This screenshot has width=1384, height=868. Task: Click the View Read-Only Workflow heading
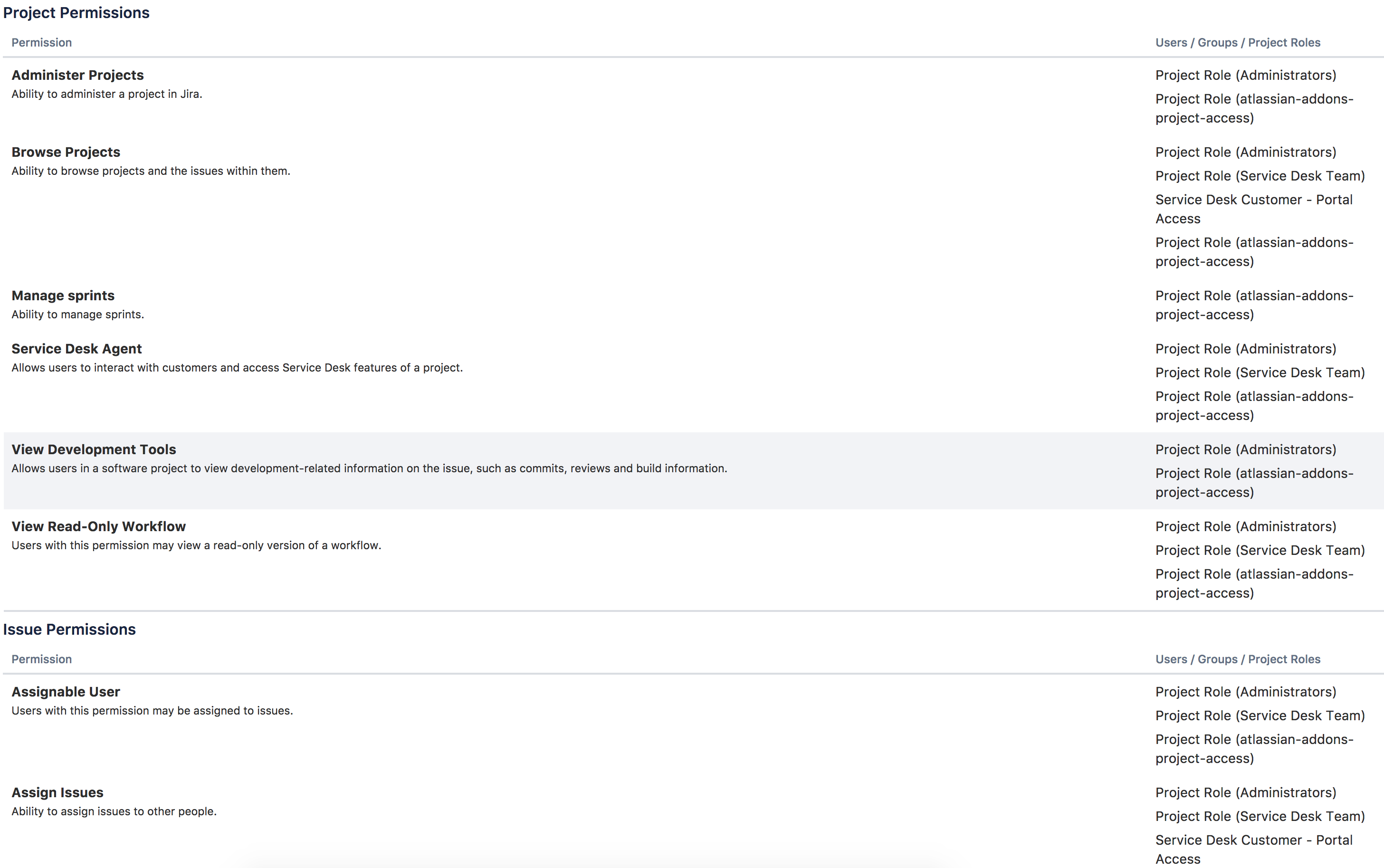click(99, 526)
